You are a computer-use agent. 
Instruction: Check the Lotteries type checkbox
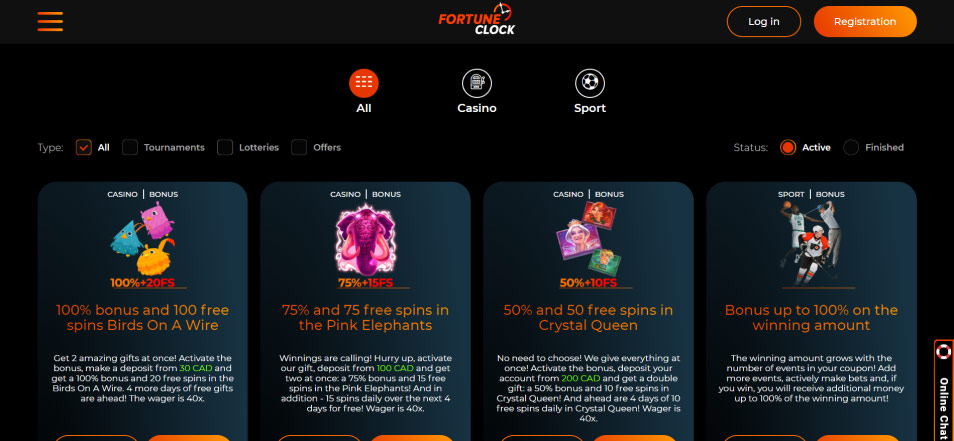point(225,147)
